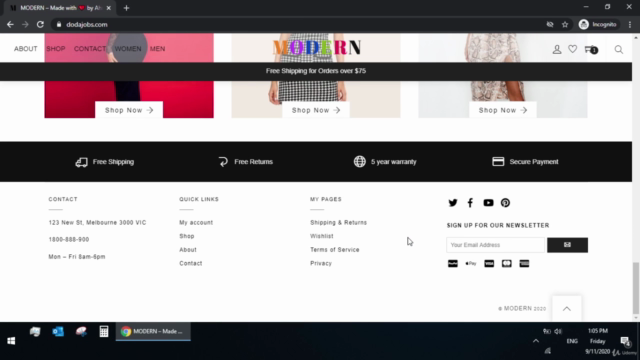Viewport: 640px width, 360px height.
Task: Open the wishlist heart icon
Action: pyautogui.click(x=573, y=49)
